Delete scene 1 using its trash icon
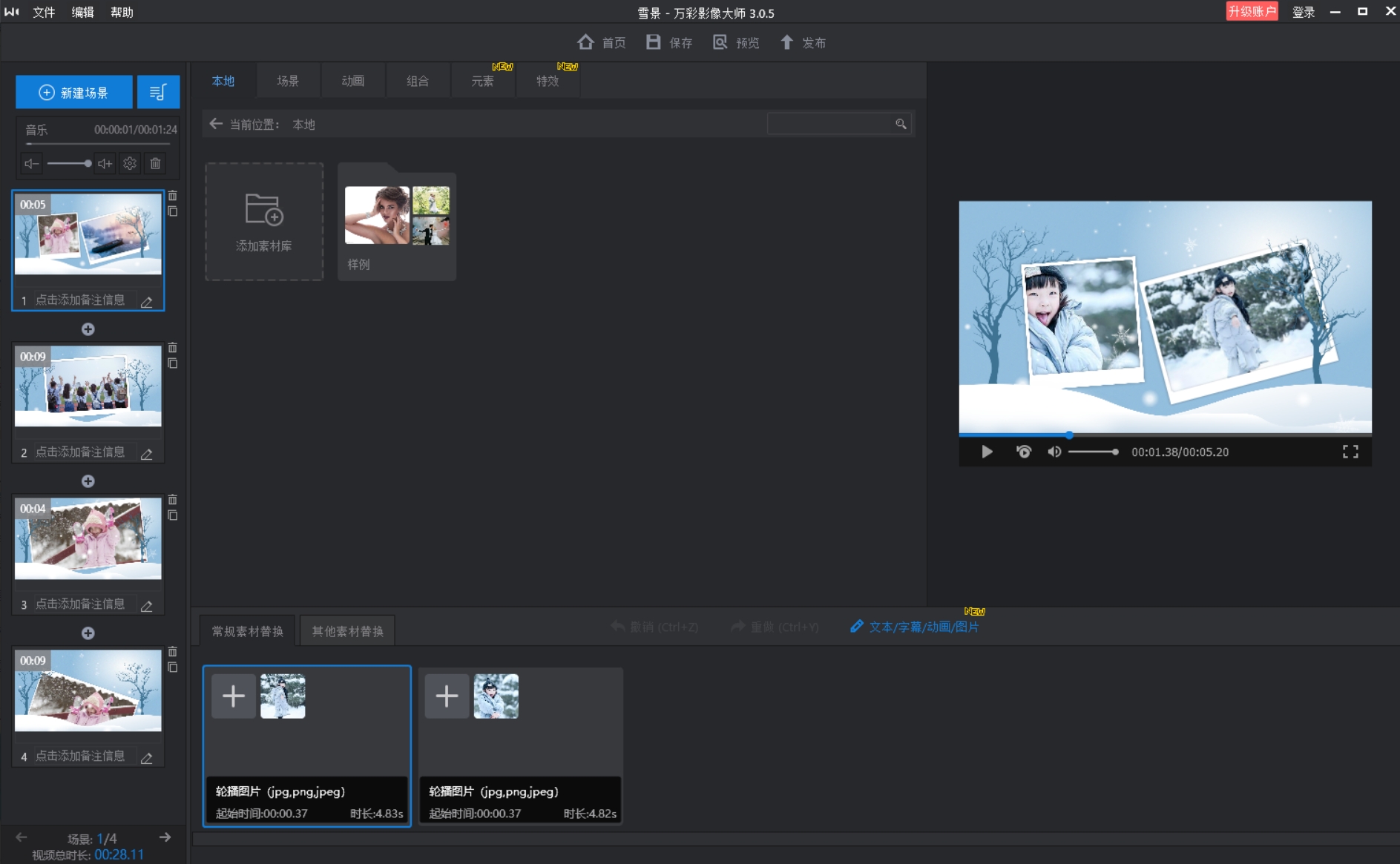The width and height of the screenshot is (1400, 864). pyautogui.click(x=172, y=196)
